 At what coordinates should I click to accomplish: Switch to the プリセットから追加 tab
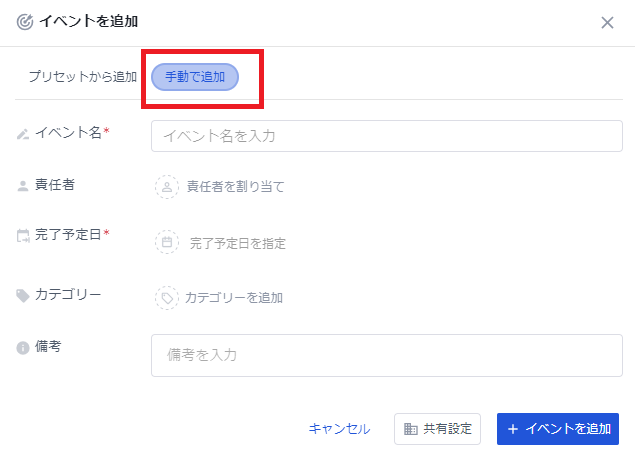pyautogui.click(x=82, y=77)
